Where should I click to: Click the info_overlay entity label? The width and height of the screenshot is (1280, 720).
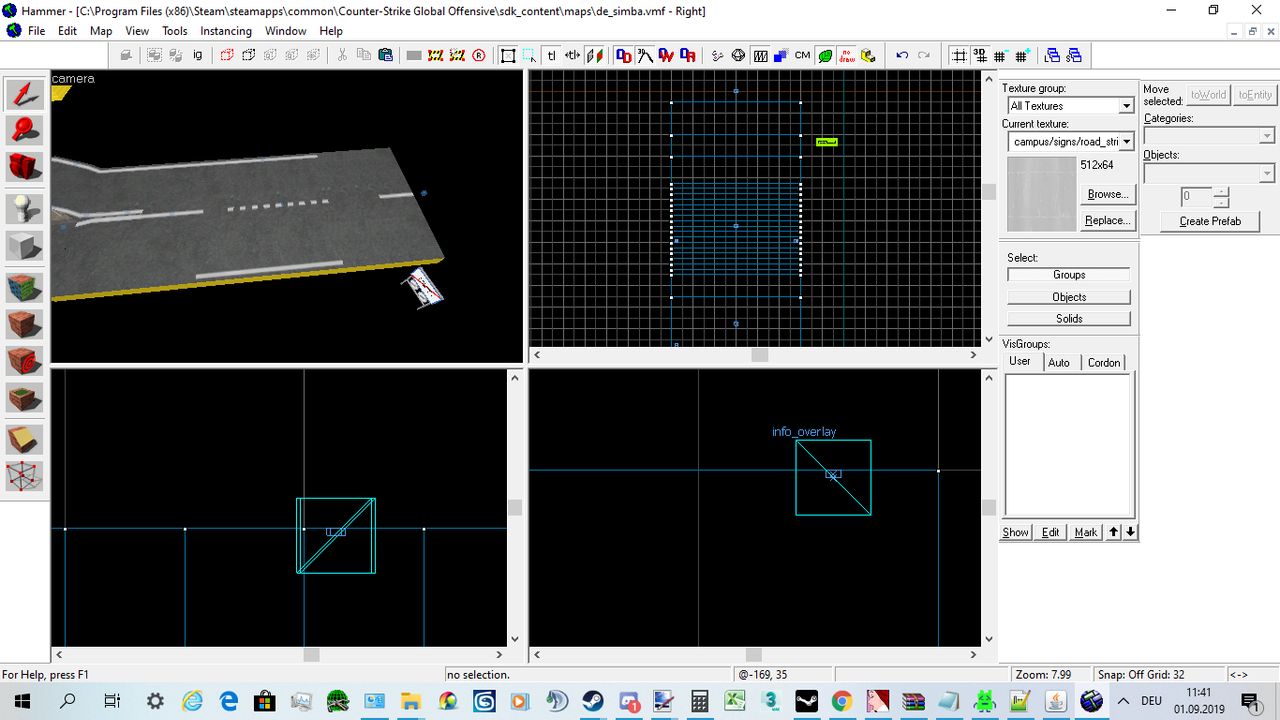tap(804, 432)
